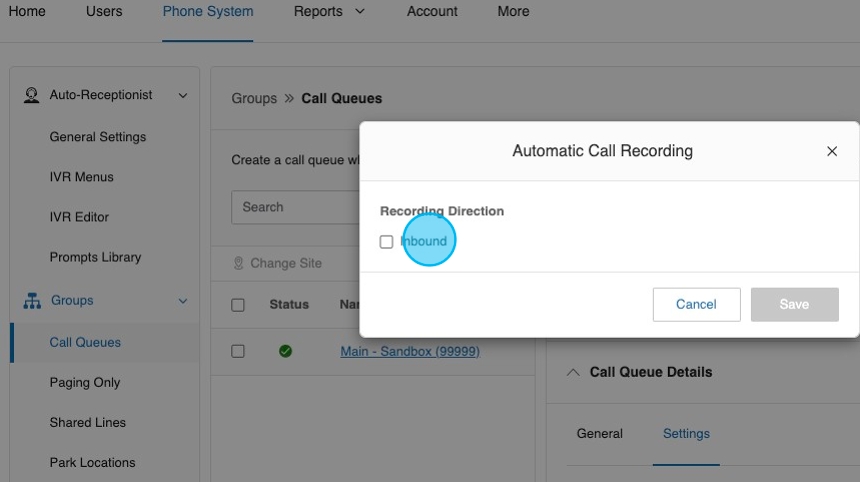This screenshot has width=860, height=482.
Task: Close the Automatic Call Recording dialog
Action: pos(831,151)
